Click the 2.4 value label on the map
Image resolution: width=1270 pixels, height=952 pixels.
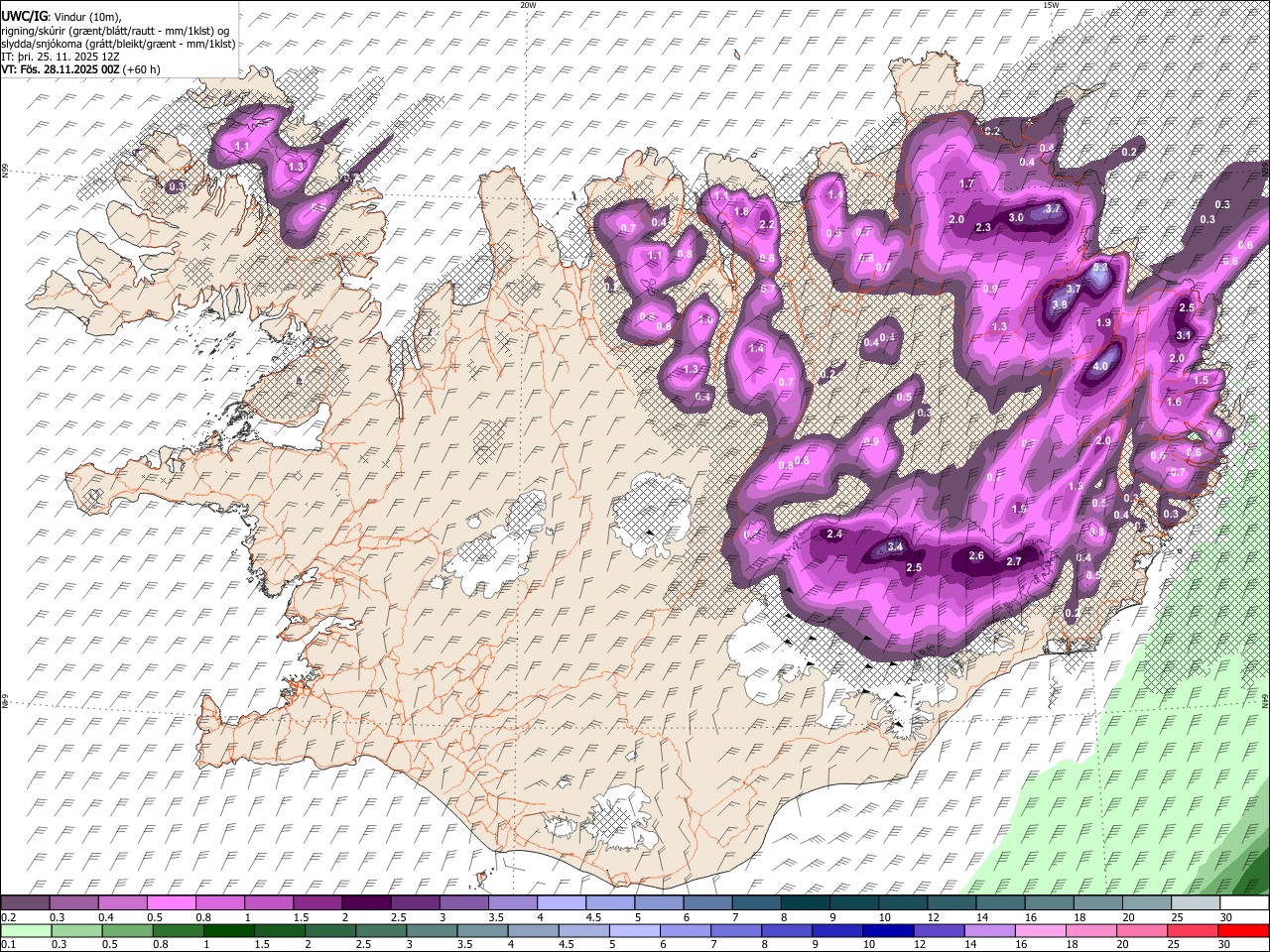click(x=834, y=535)
